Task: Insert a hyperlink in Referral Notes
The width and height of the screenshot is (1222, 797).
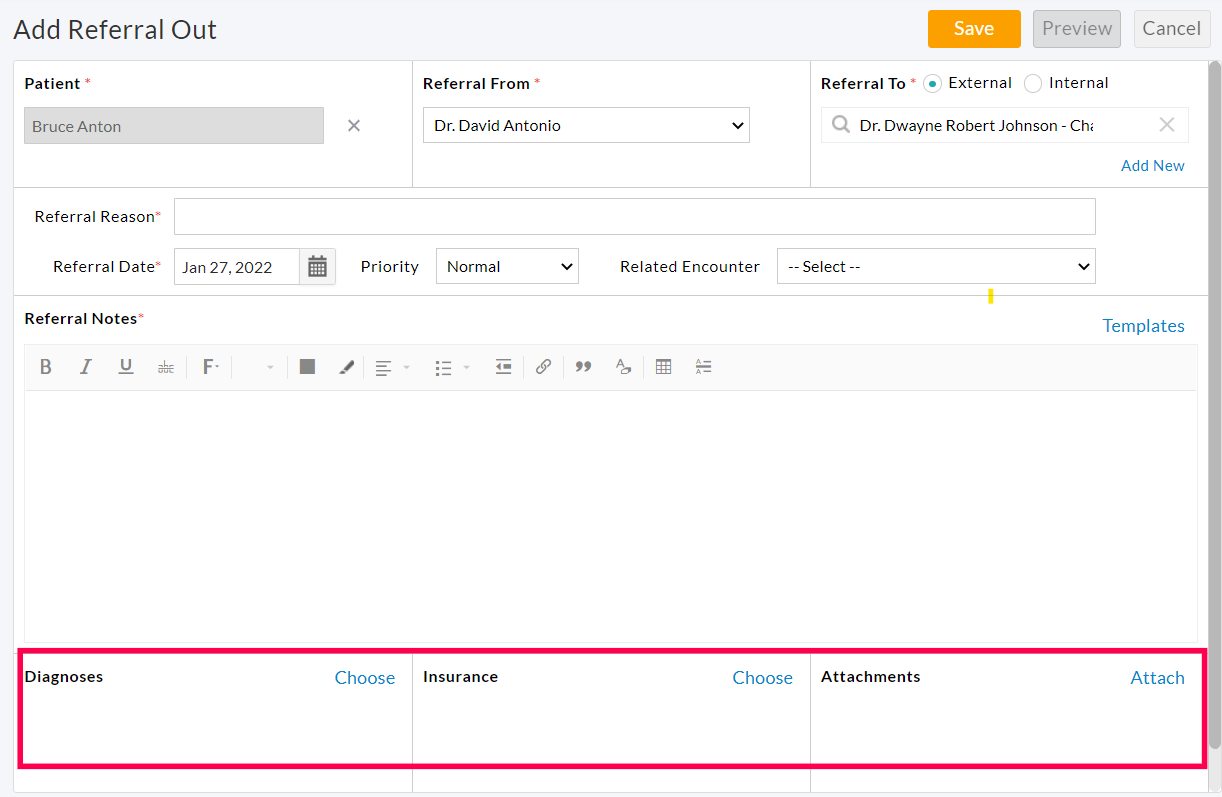Action: coord(543,366)
